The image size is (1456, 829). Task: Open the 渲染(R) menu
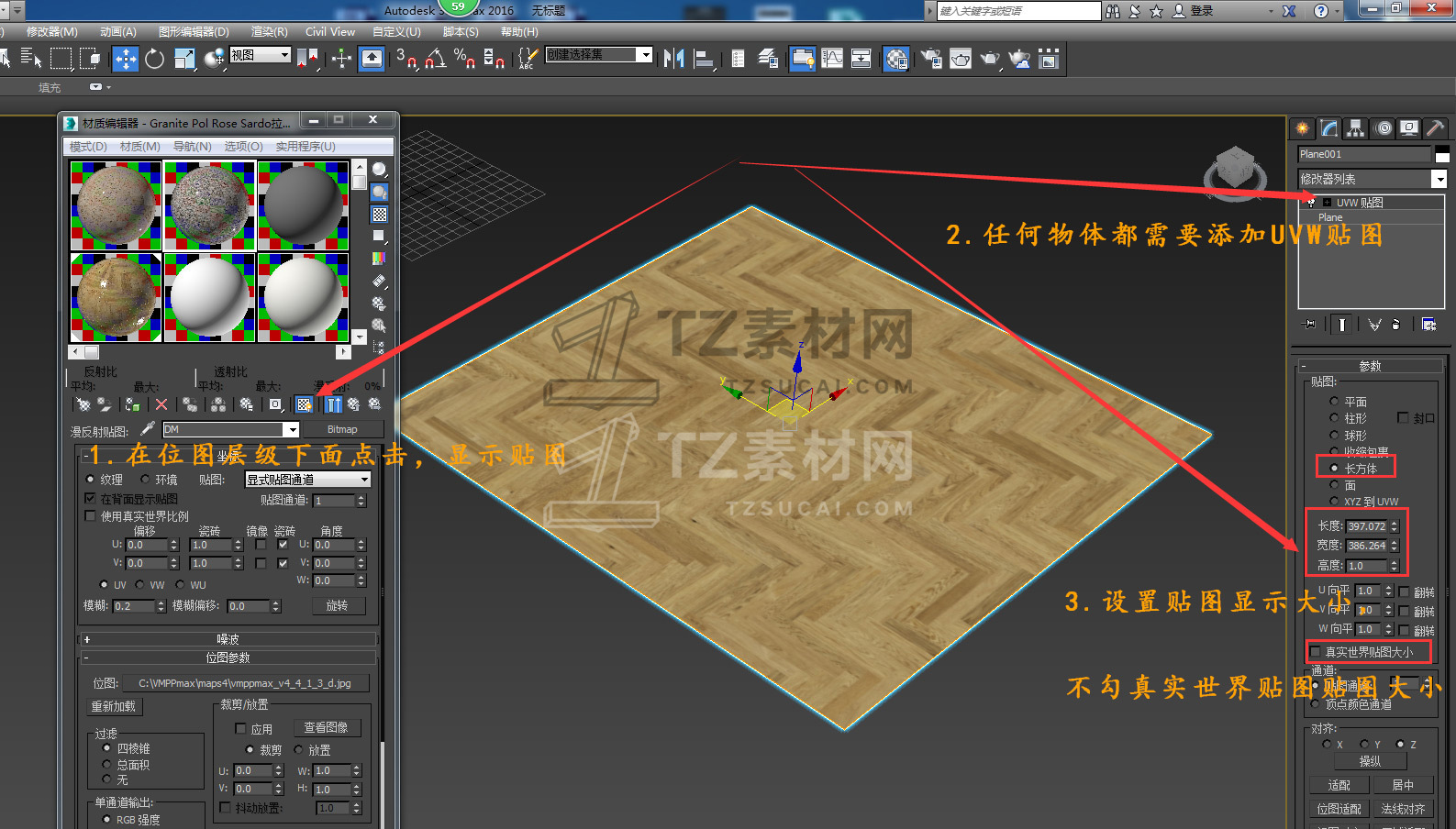(269, 32)
